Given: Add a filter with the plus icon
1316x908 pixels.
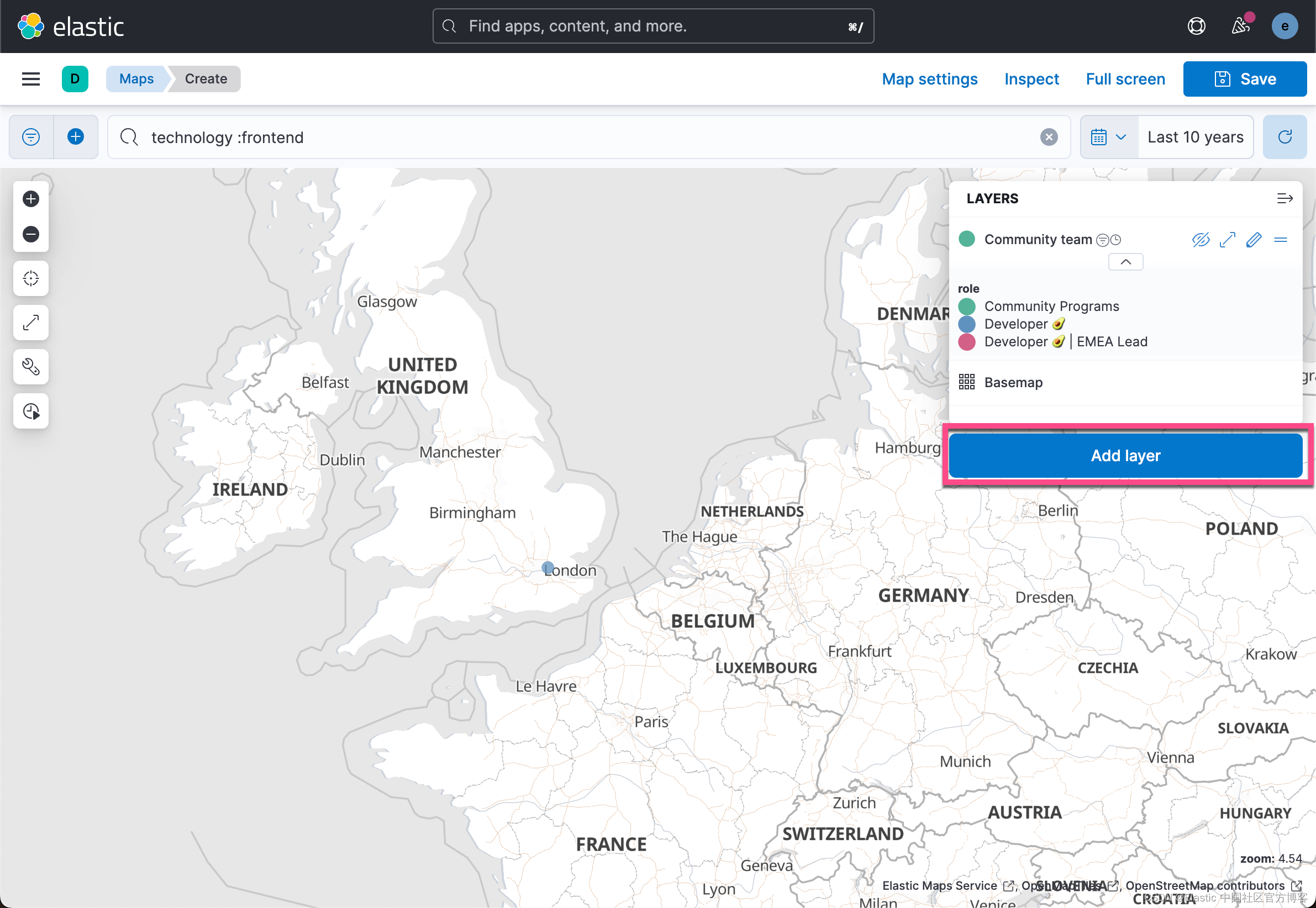Looking at the screenshot, I should (76, 136).
